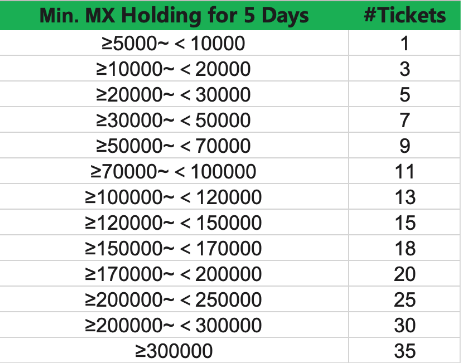The image size is (462, 364).
Task: Click the ≥200000~ < 250000 cell
Action: click(x=174, y=300)
